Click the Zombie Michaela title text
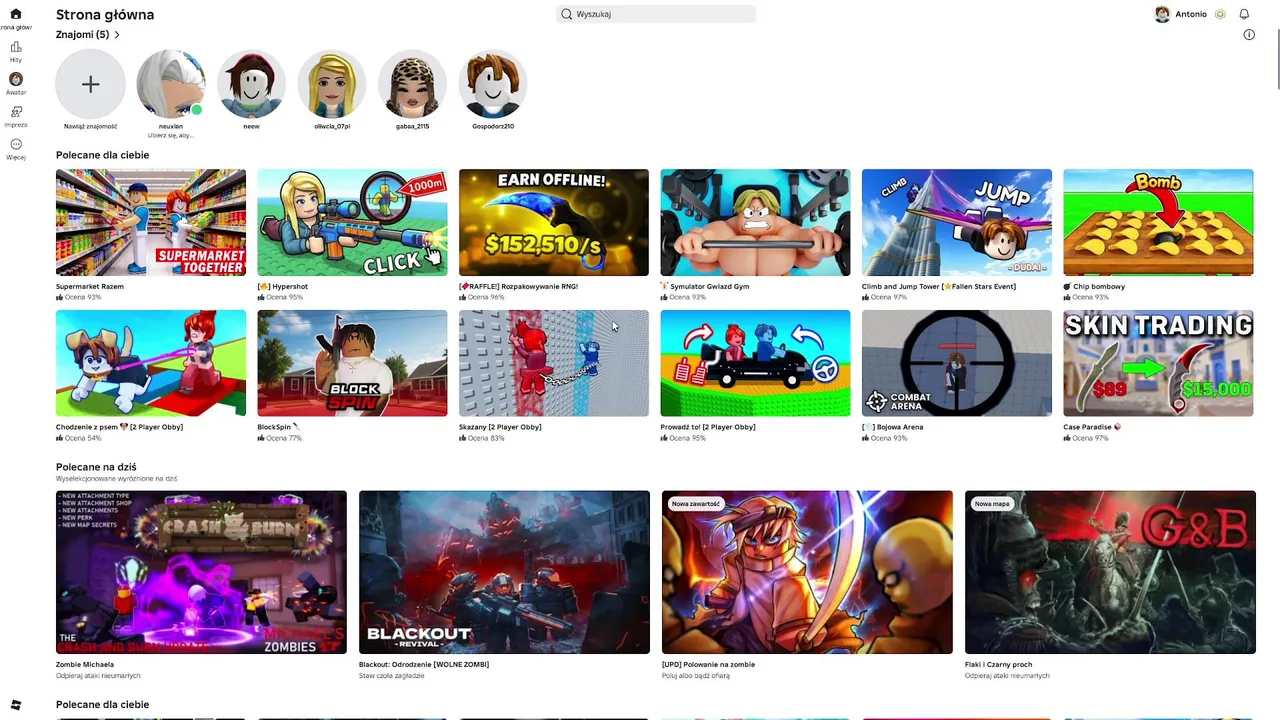1280x720 pixels. coord(85,664)
